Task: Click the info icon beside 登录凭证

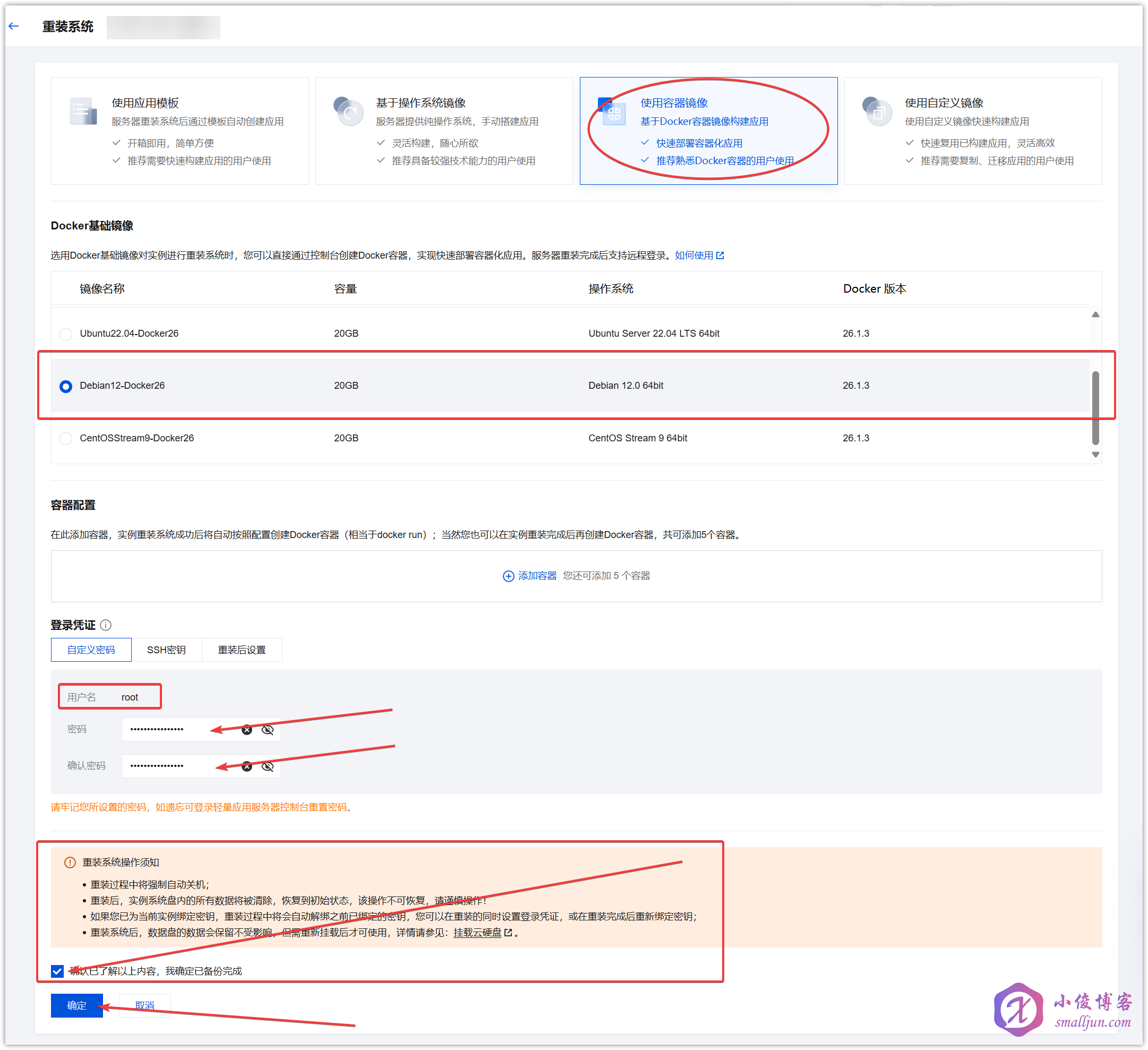Action: click(x=106, y=625)
